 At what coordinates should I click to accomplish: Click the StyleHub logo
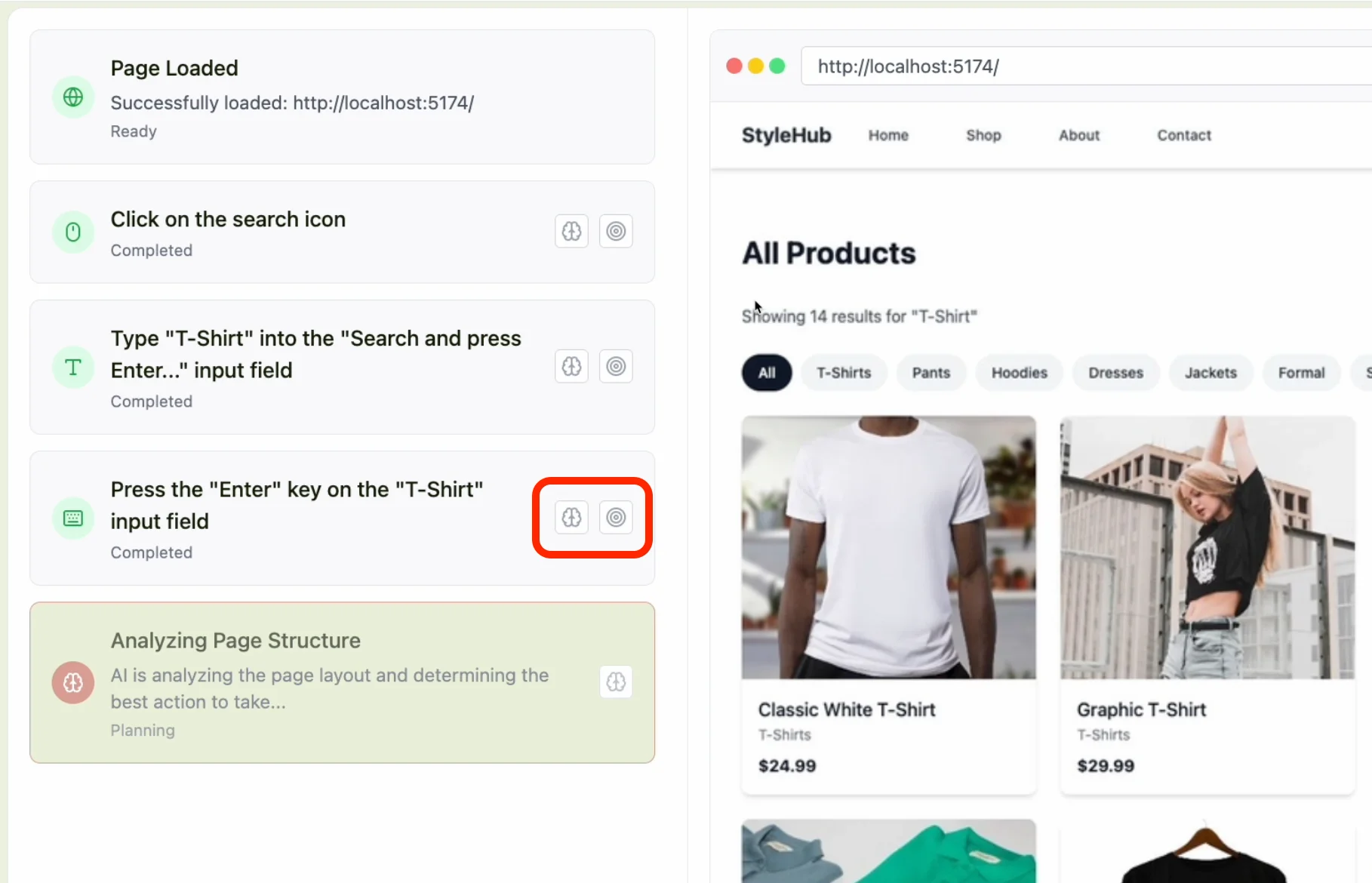(x=786, y=135)
